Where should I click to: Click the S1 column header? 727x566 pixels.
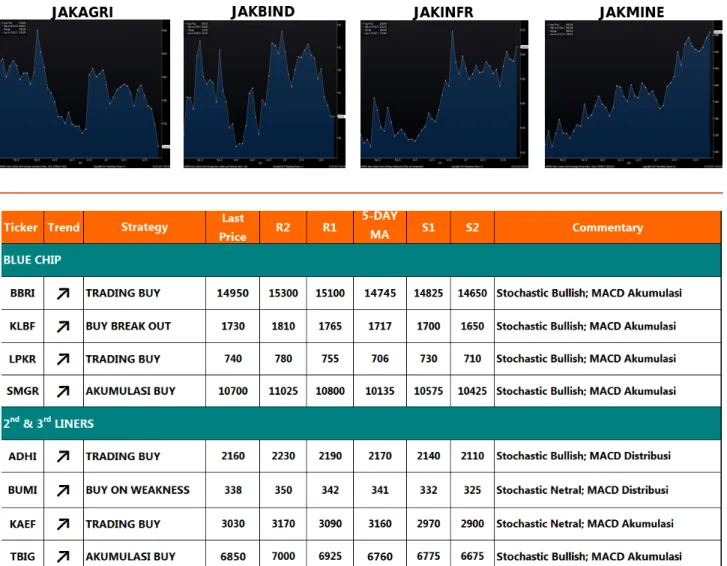point(428,227)
